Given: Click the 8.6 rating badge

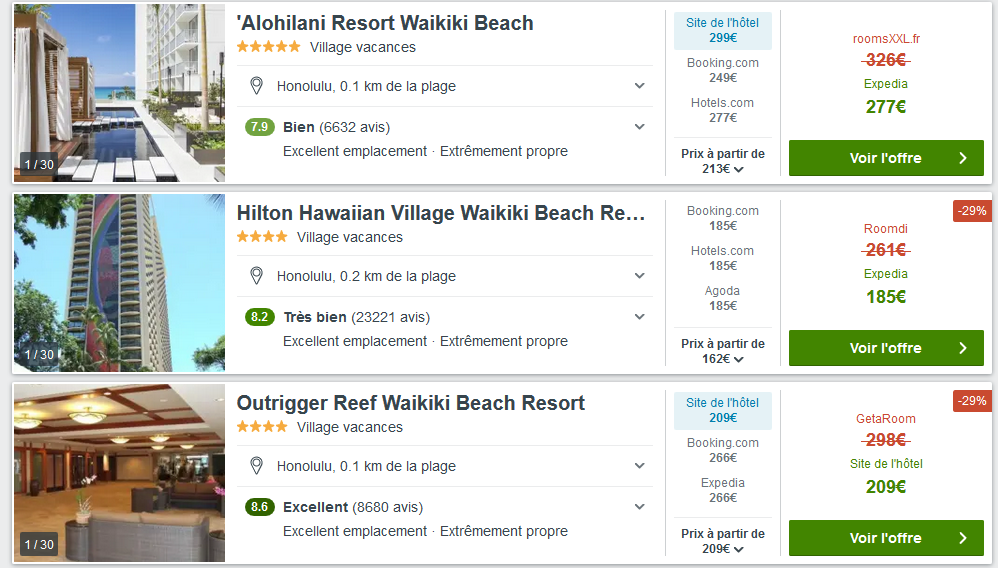Looking at the screenshot, I should (259, 507).
